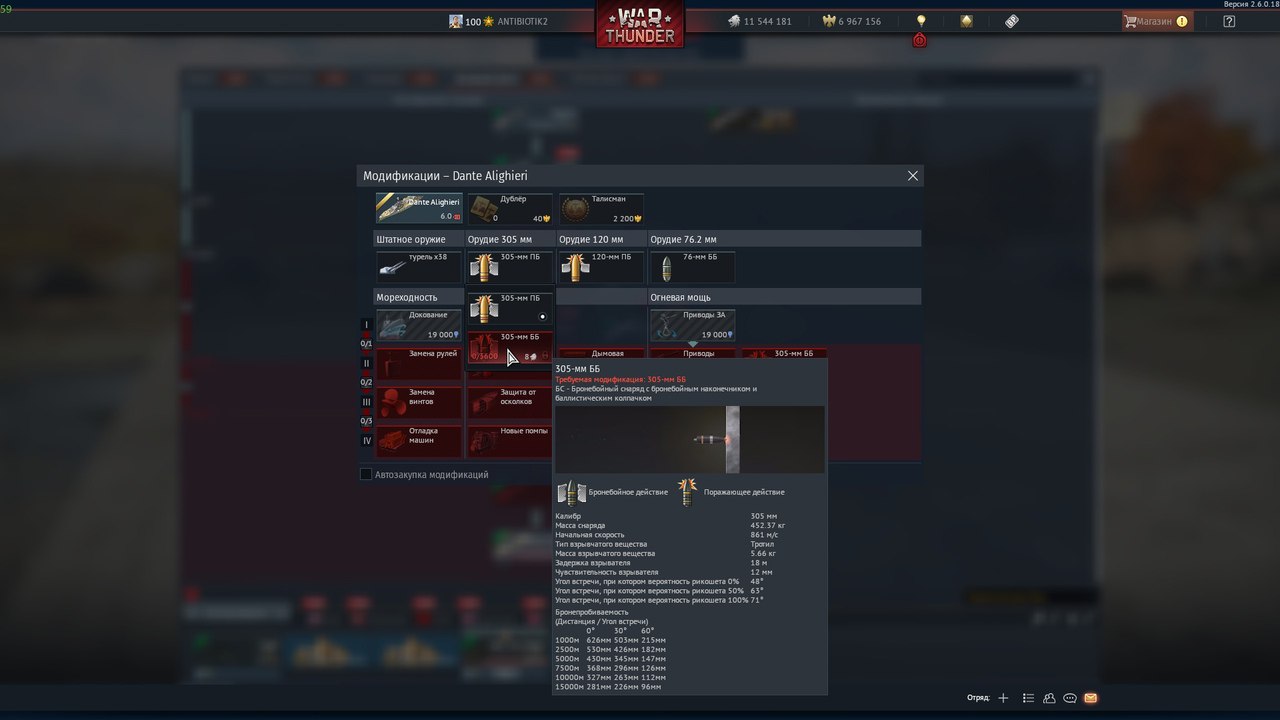The width and height of the screenshot is (1280, 720).
Task: Select the Новые помпы modification
Action: [x=510, y=441]
